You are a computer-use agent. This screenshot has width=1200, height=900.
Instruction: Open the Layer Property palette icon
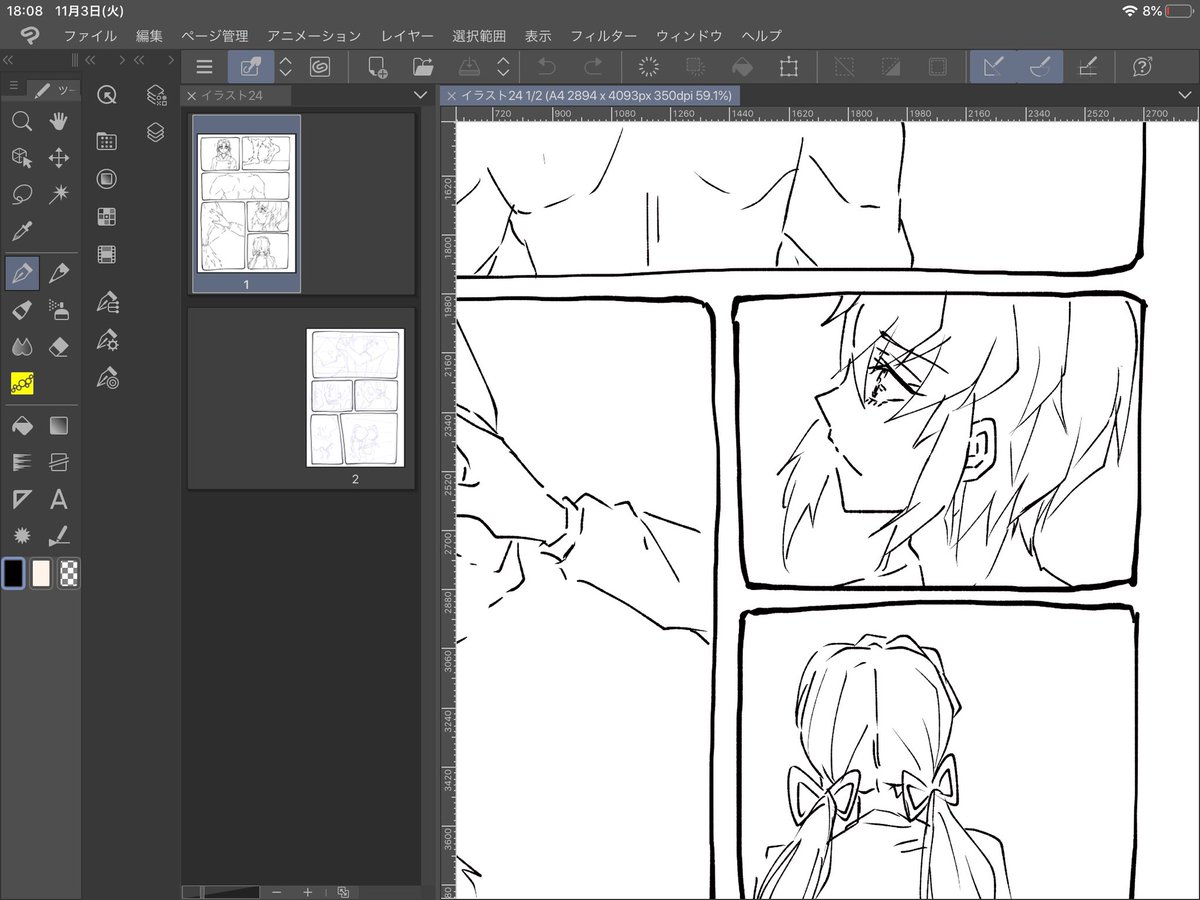[155, 95]
